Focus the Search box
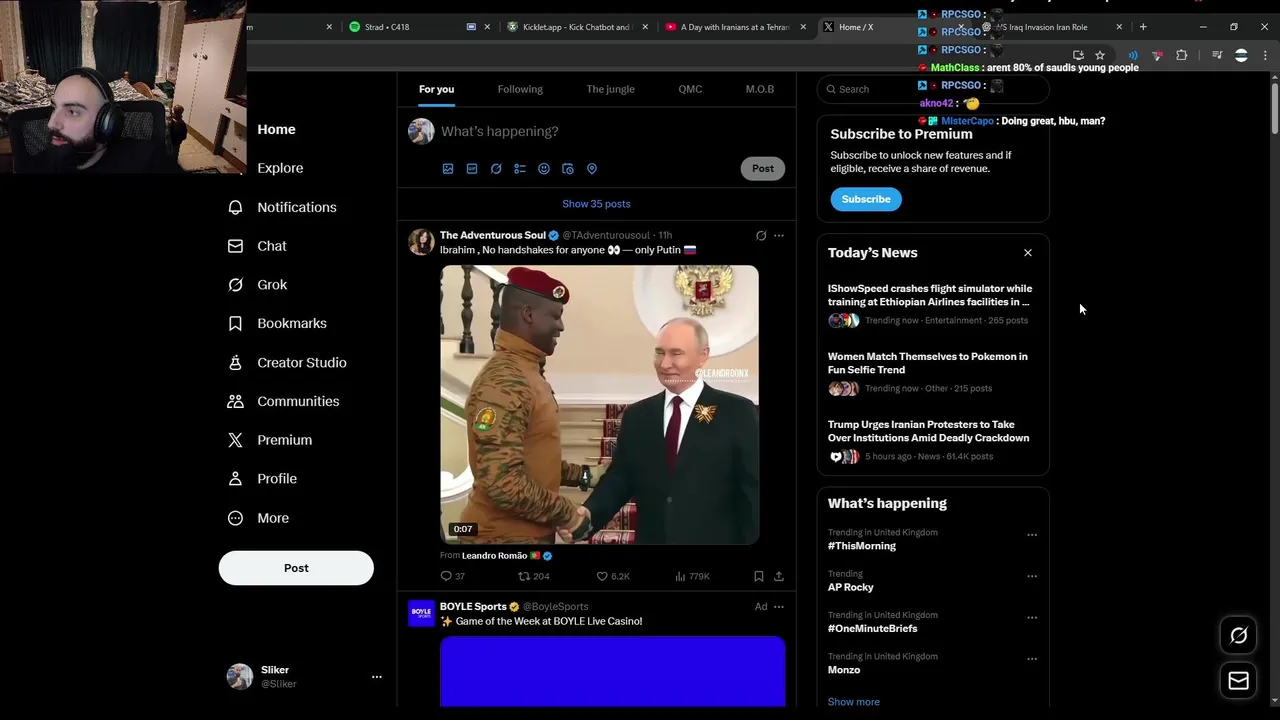Screen dimensions: 1280x720 (x=933, y=89)
